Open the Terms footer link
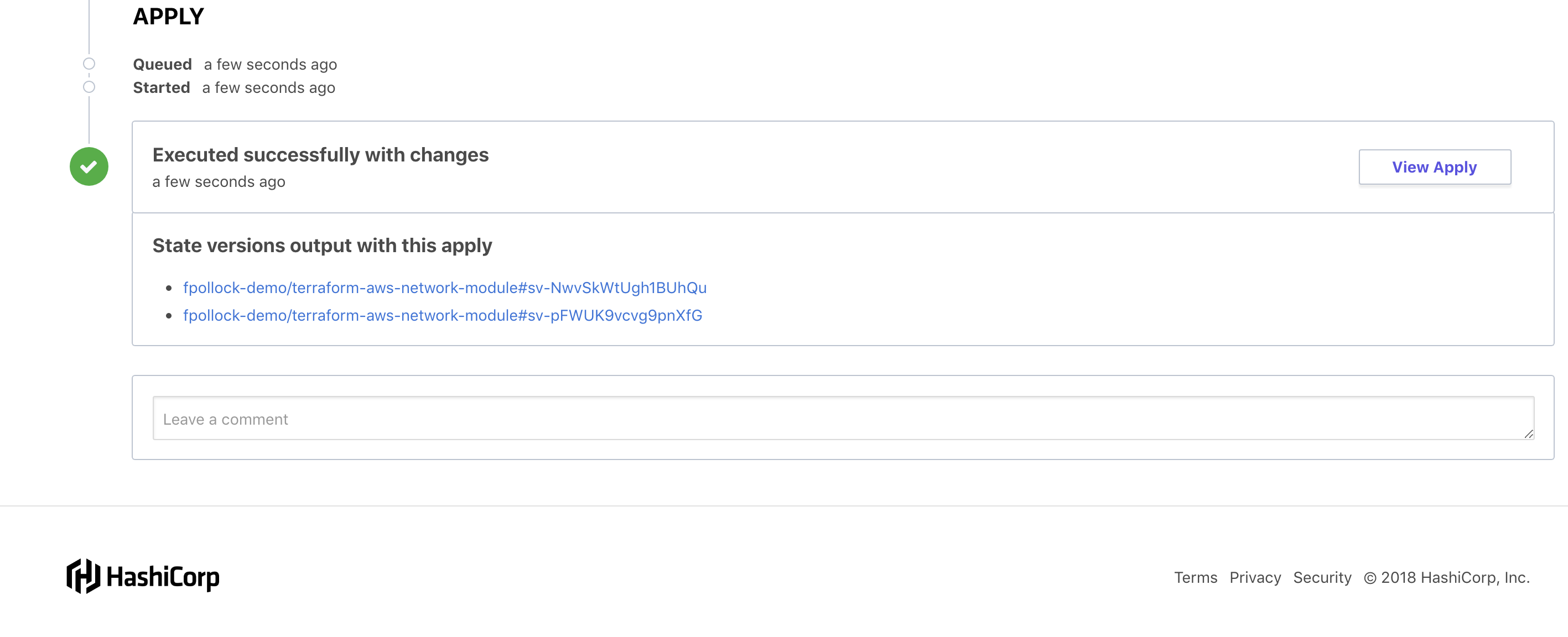 [1195, 577]
